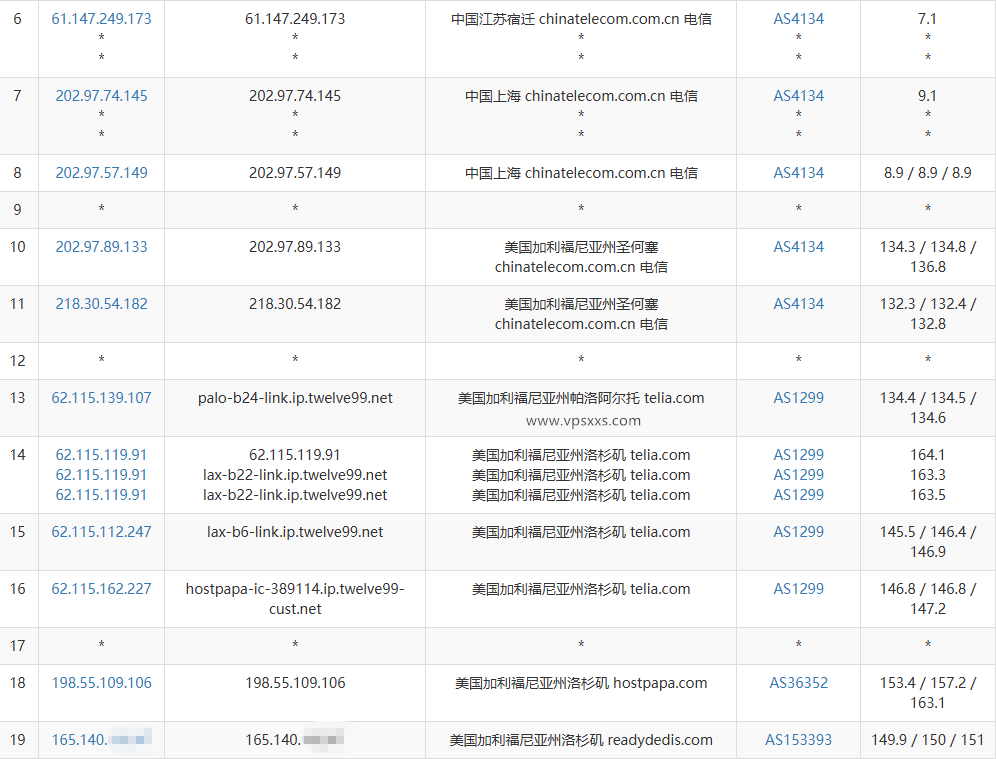Click AS36352 link in hop 18 row
The width and height of the screenshot is (996, 759).
(798, 683)
